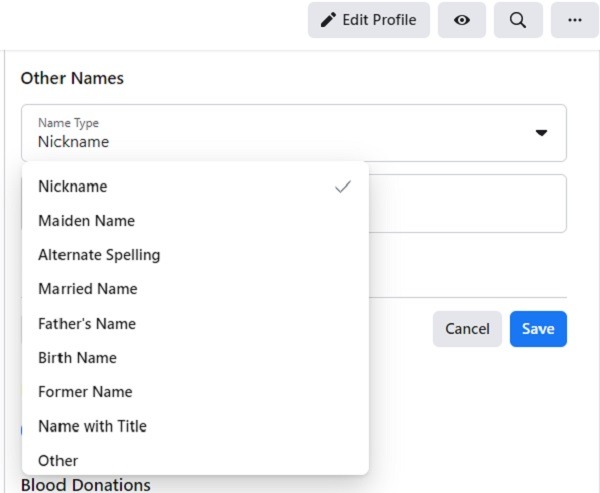Viewport: 600px width, 493px height.
Task: Save the other name
Action: (538, 329)
